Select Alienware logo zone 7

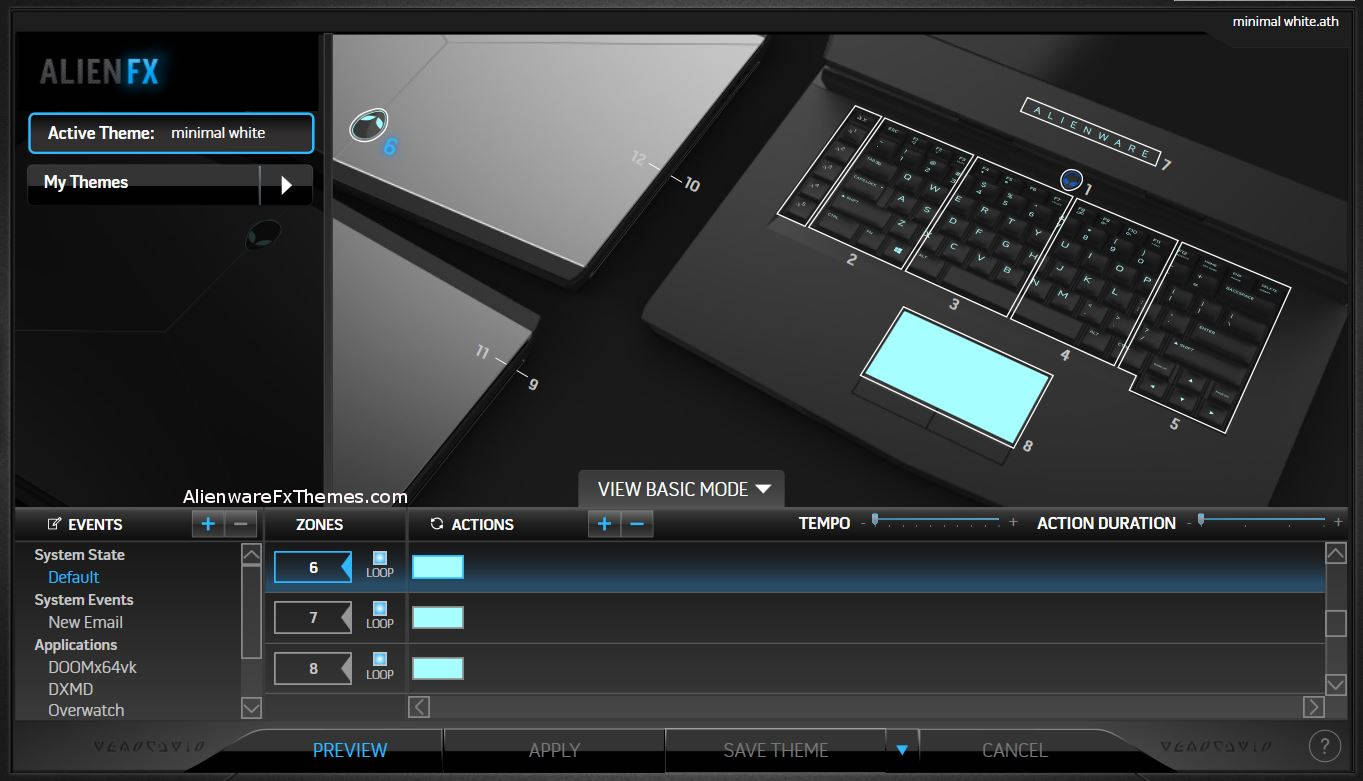1091,132
